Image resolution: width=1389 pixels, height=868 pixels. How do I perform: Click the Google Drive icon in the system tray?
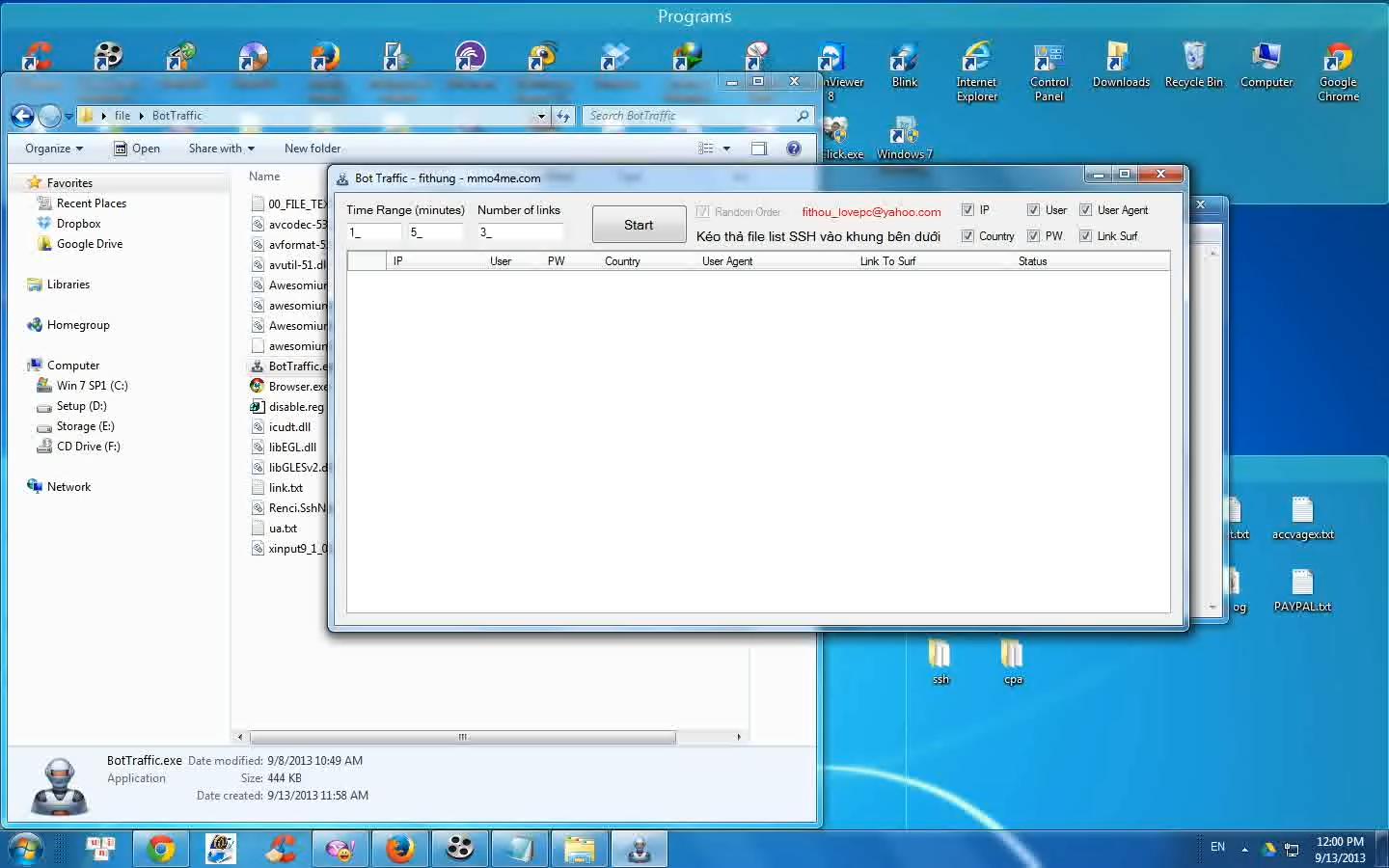[x=1268, y=849]
